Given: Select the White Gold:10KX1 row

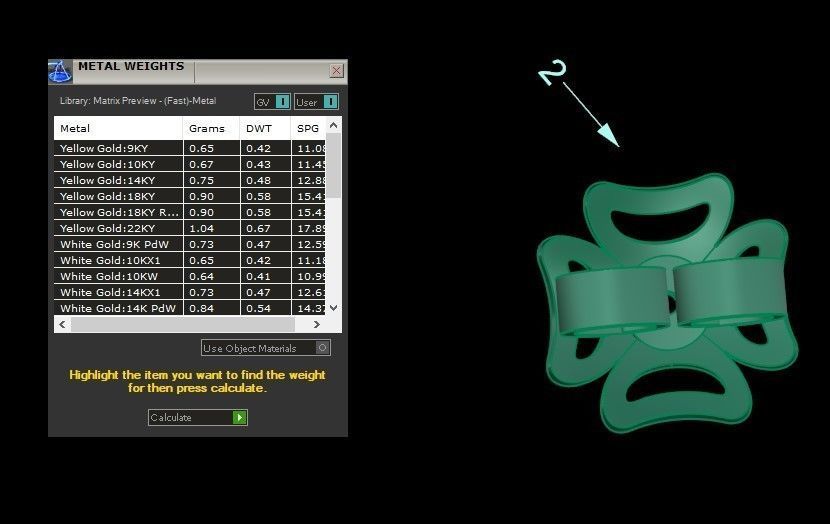Looking at the screenshot, I should point(190,260).
